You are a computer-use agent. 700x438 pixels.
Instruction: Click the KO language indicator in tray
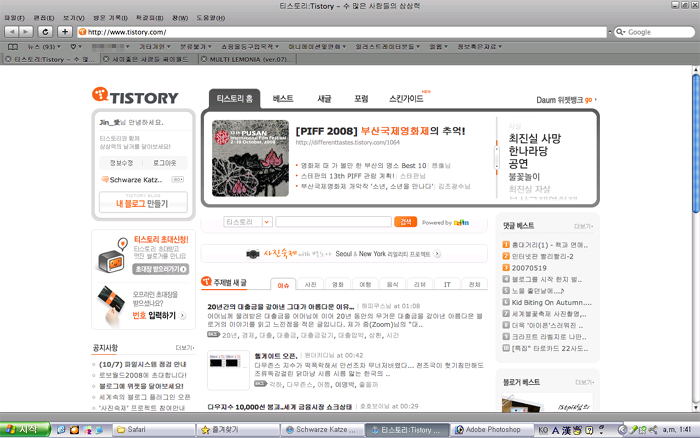click(542, 430)
